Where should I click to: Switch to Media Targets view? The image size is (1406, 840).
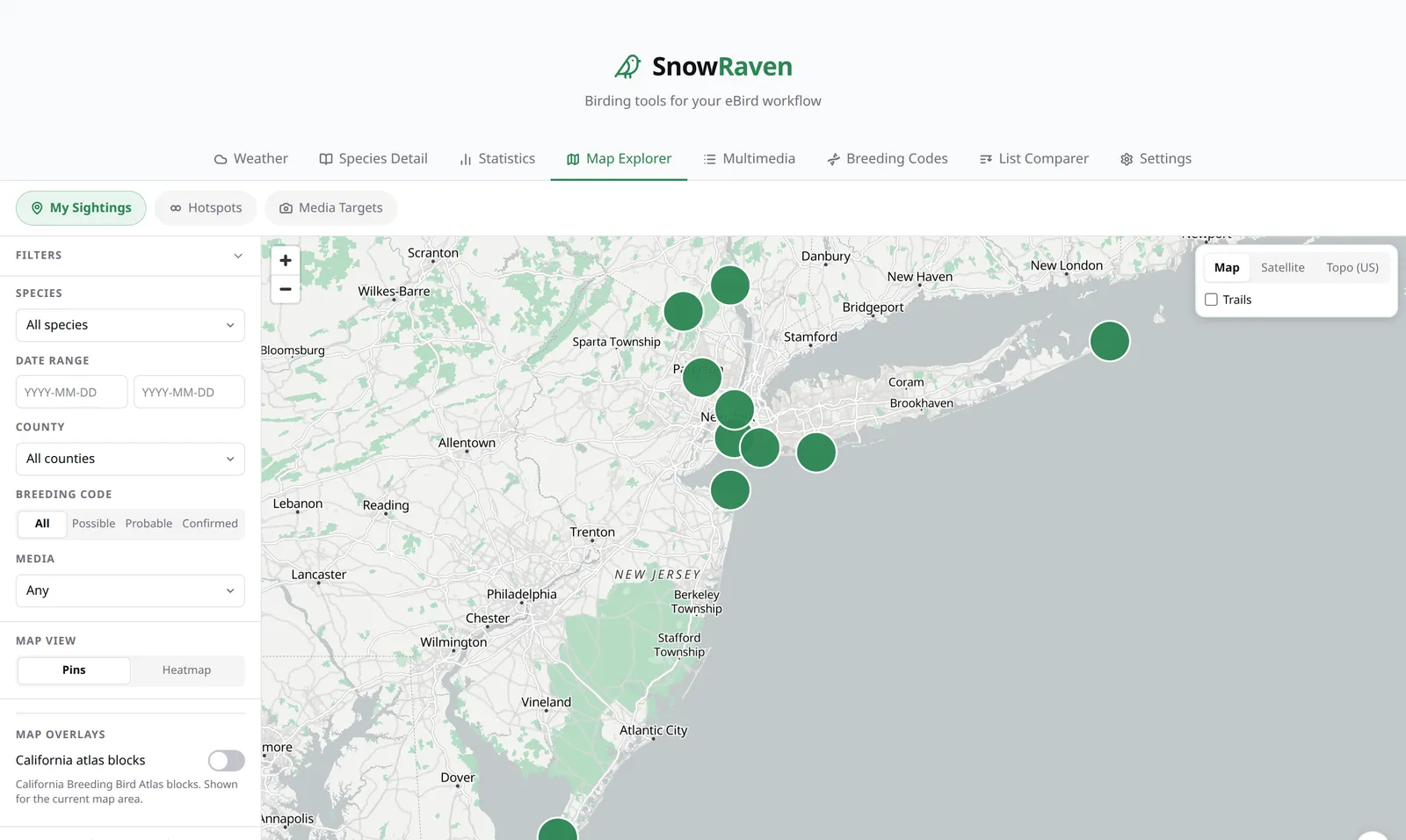click(x=331, y=208)
